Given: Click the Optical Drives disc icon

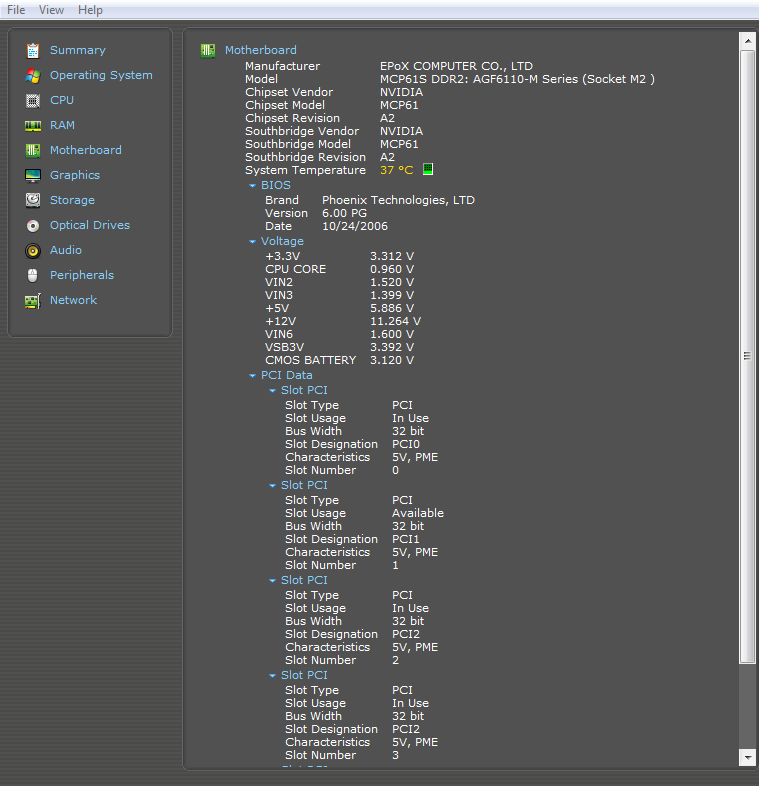Looking at the screenshot, I should pyautogui.click(x=33, y=226).
